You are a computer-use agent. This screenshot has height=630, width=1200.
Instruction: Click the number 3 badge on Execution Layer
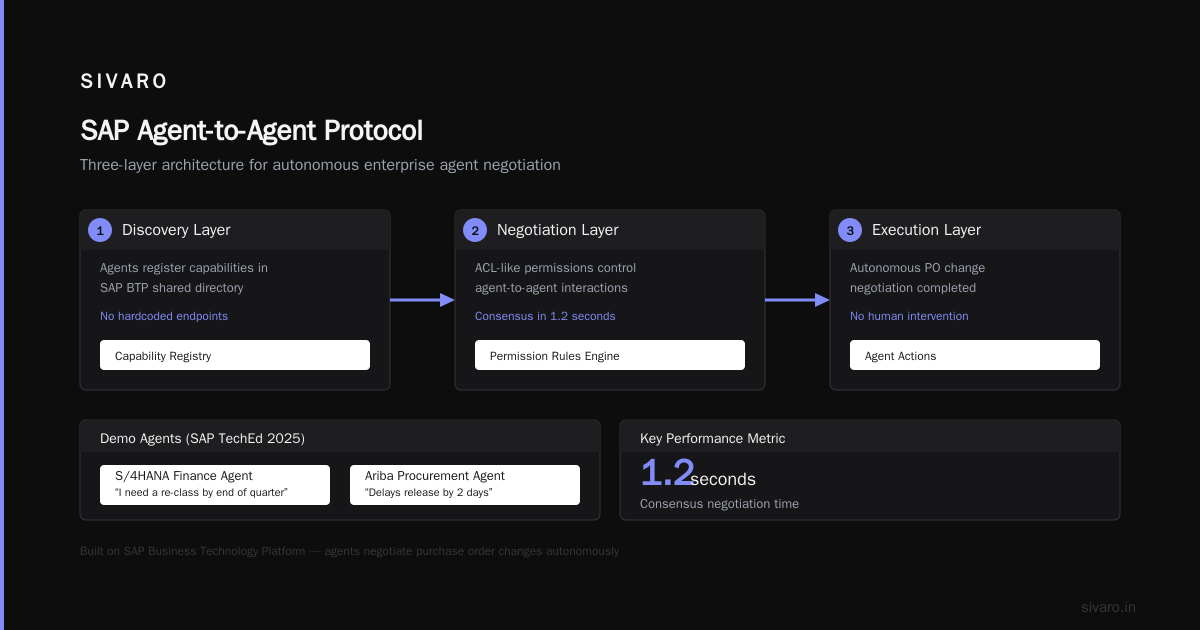[850, 230]
